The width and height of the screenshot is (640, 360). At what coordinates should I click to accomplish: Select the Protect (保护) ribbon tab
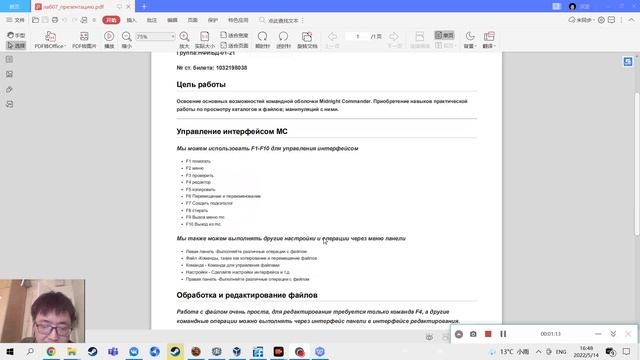tap(213, 20)
